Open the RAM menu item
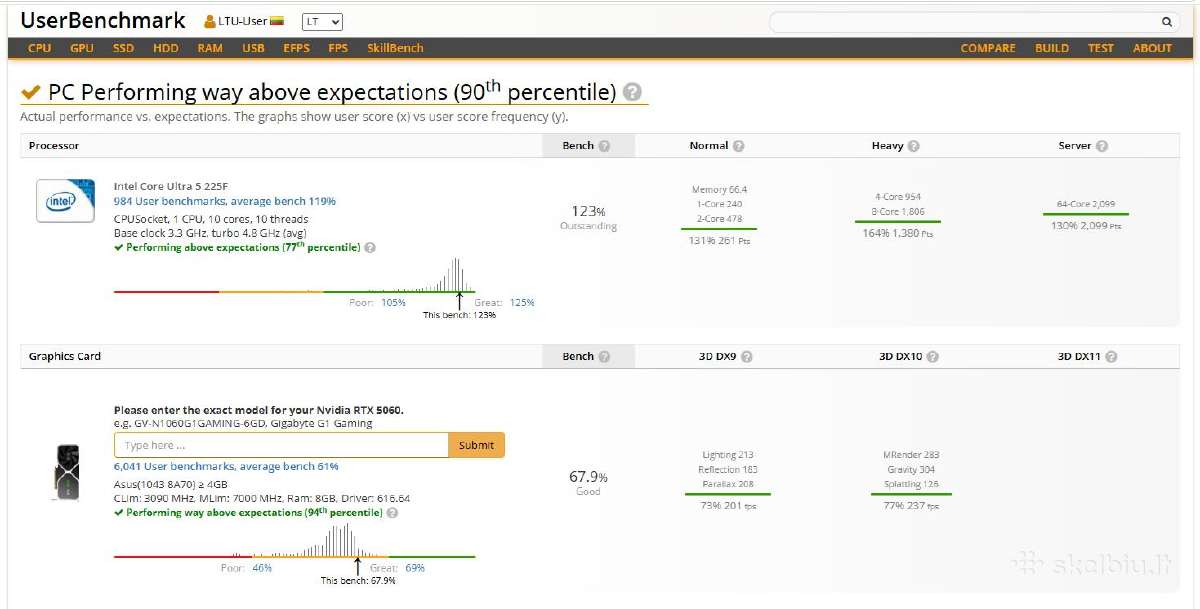 click(210, 48)
